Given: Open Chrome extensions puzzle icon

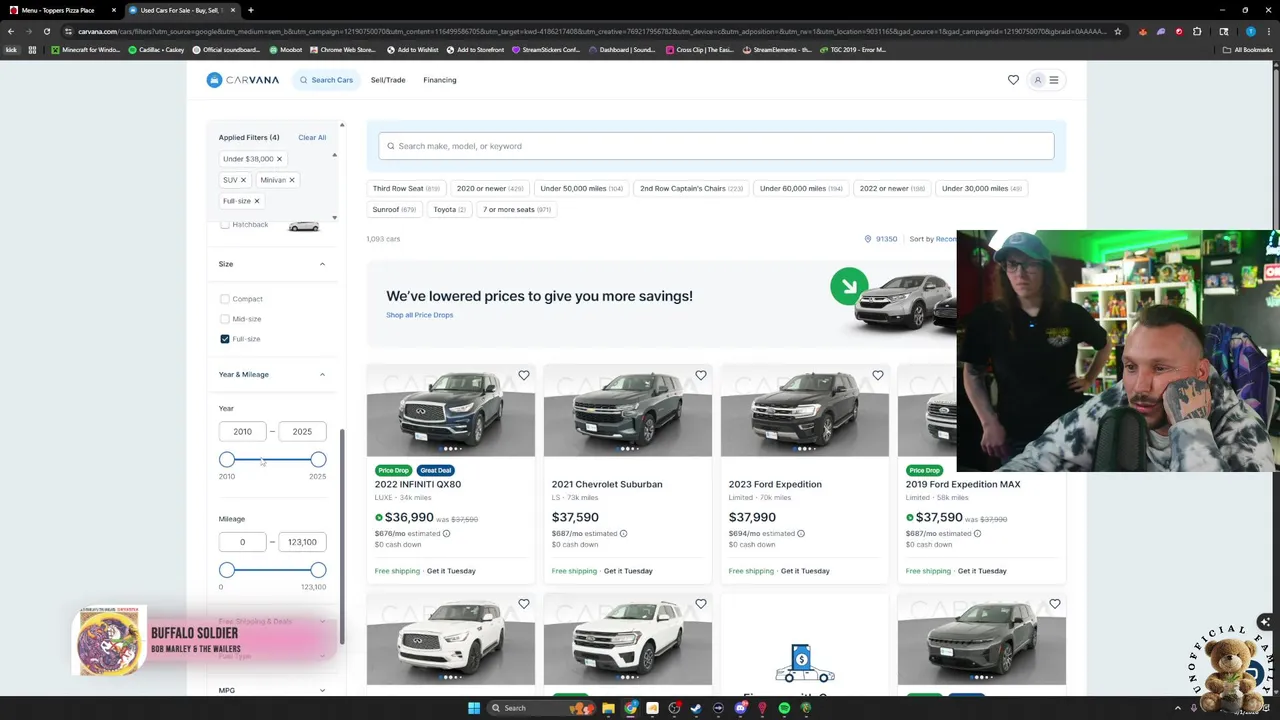Looking at the screenshot, I should click(1196, 31).
